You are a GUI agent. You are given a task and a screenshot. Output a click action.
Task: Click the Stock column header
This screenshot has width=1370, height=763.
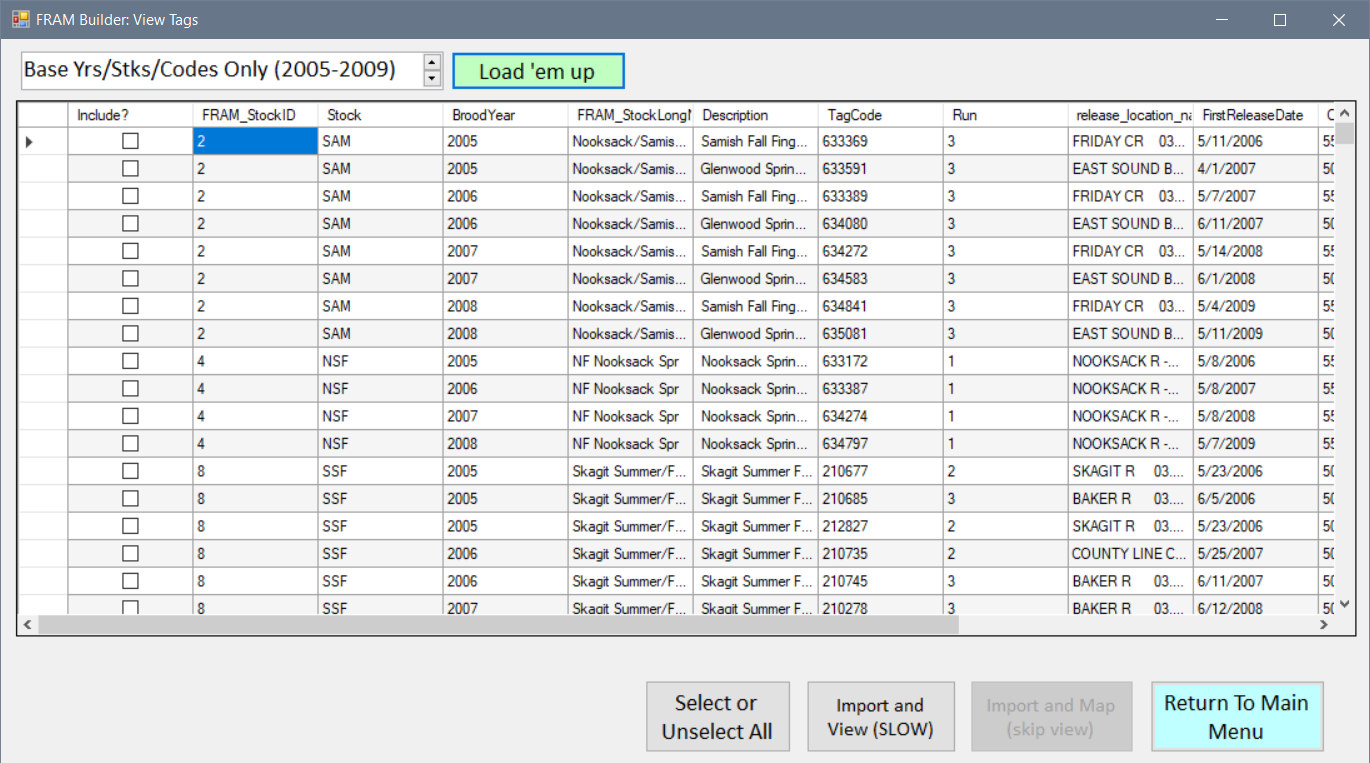(380, 115)
